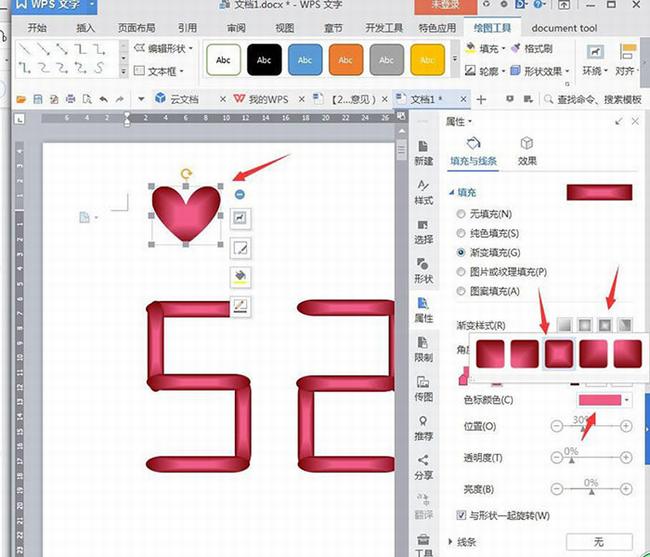Increase 透明度 with the plus button
This screenshot has height=557, width=650.
(626, 458)
